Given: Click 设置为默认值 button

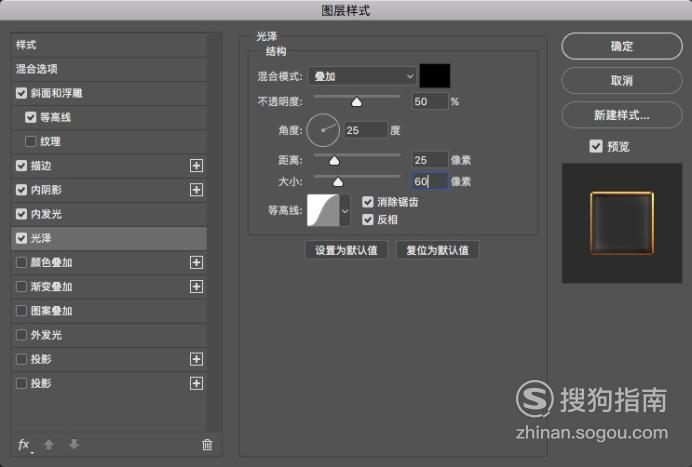Looking at the screenshot, I should coord(346,250).
